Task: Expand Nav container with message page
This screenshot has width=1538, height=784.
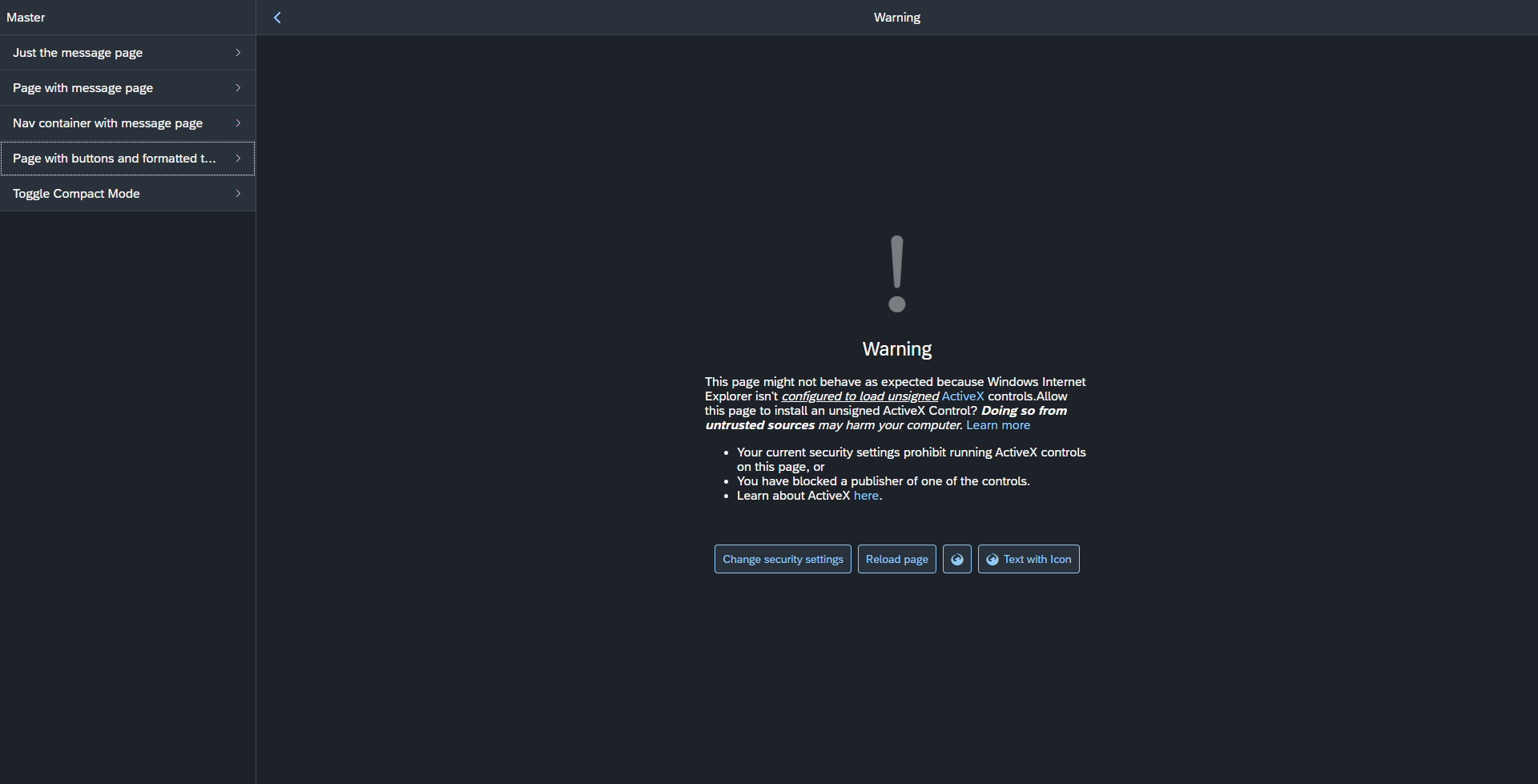Action: click(x=107, y=123)
